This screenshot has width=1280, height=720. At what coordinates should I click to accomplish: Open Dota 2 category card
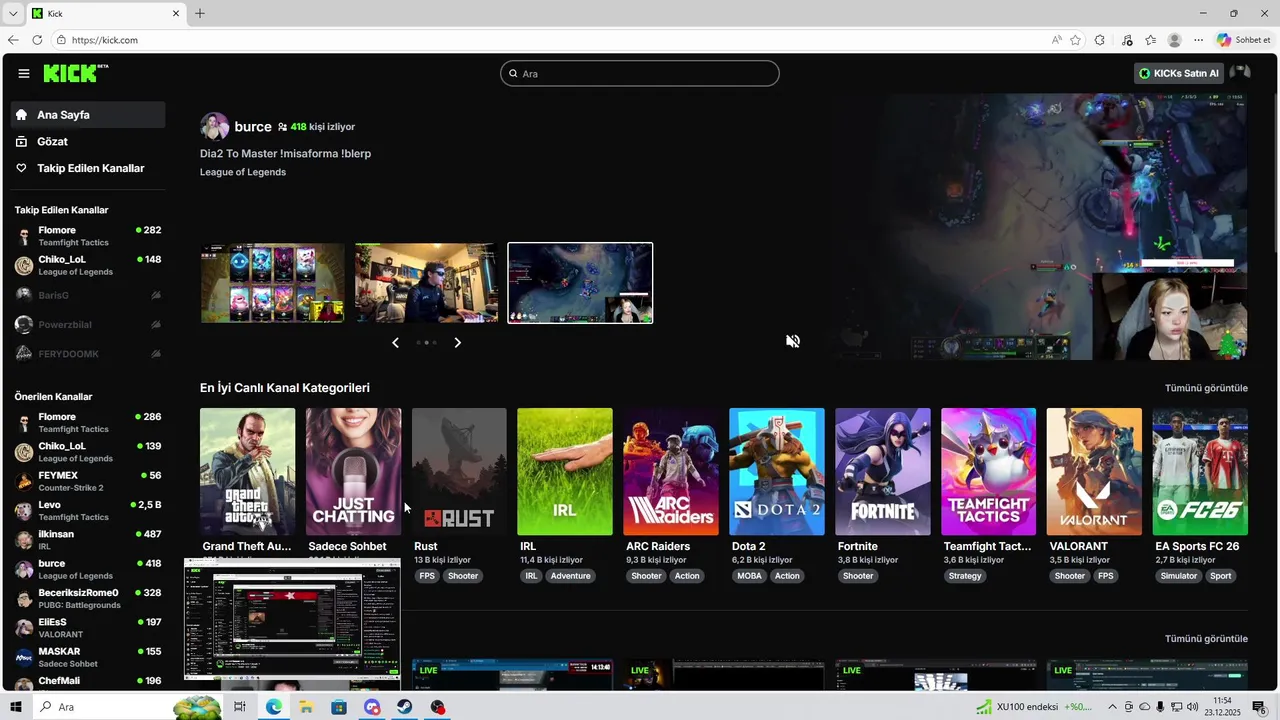pos(777,471)
